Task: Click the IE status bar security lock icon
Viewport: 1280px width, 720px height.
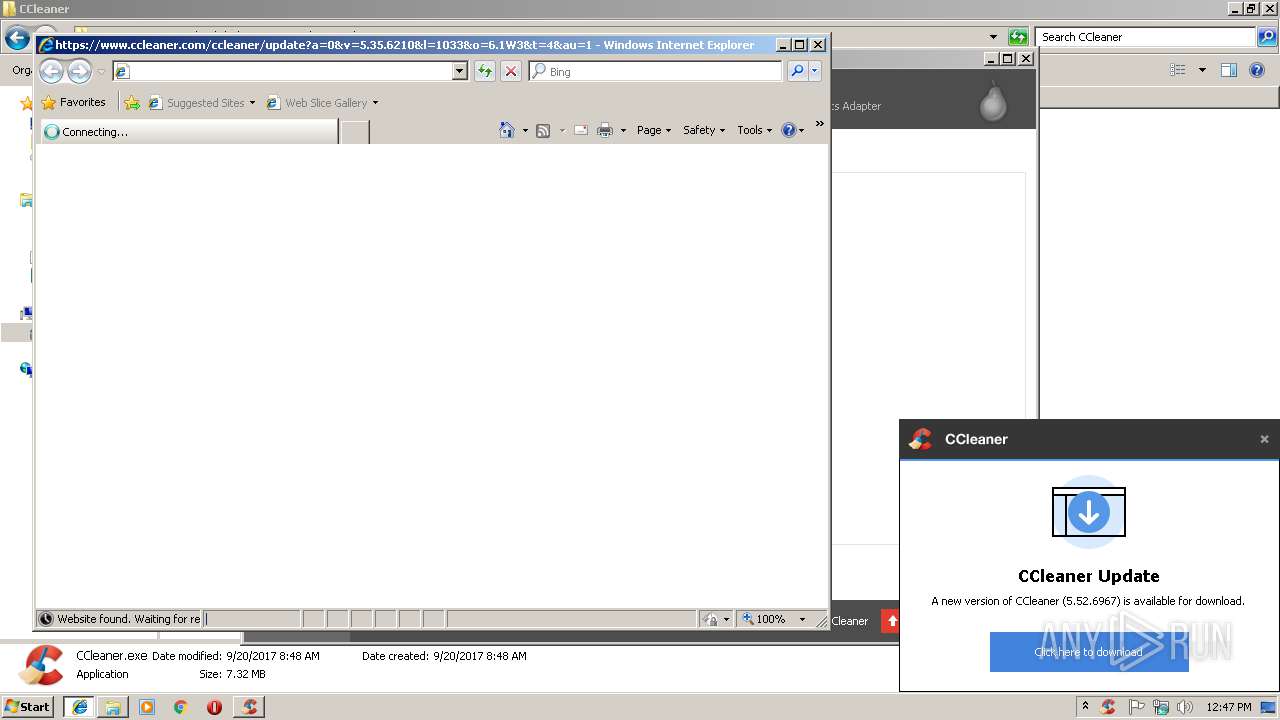Action: pos(710,619)
